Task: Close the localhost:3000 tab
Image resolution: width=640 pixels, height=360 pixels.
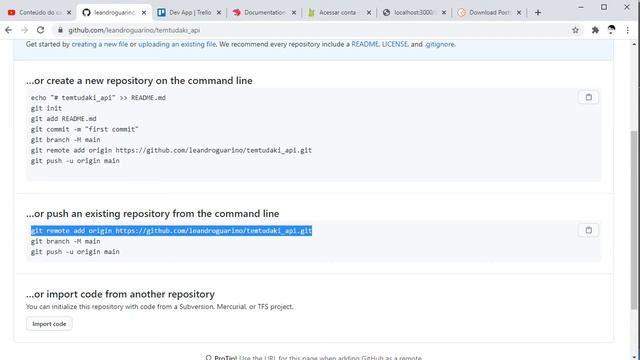Action: click(x=444, y=13)
